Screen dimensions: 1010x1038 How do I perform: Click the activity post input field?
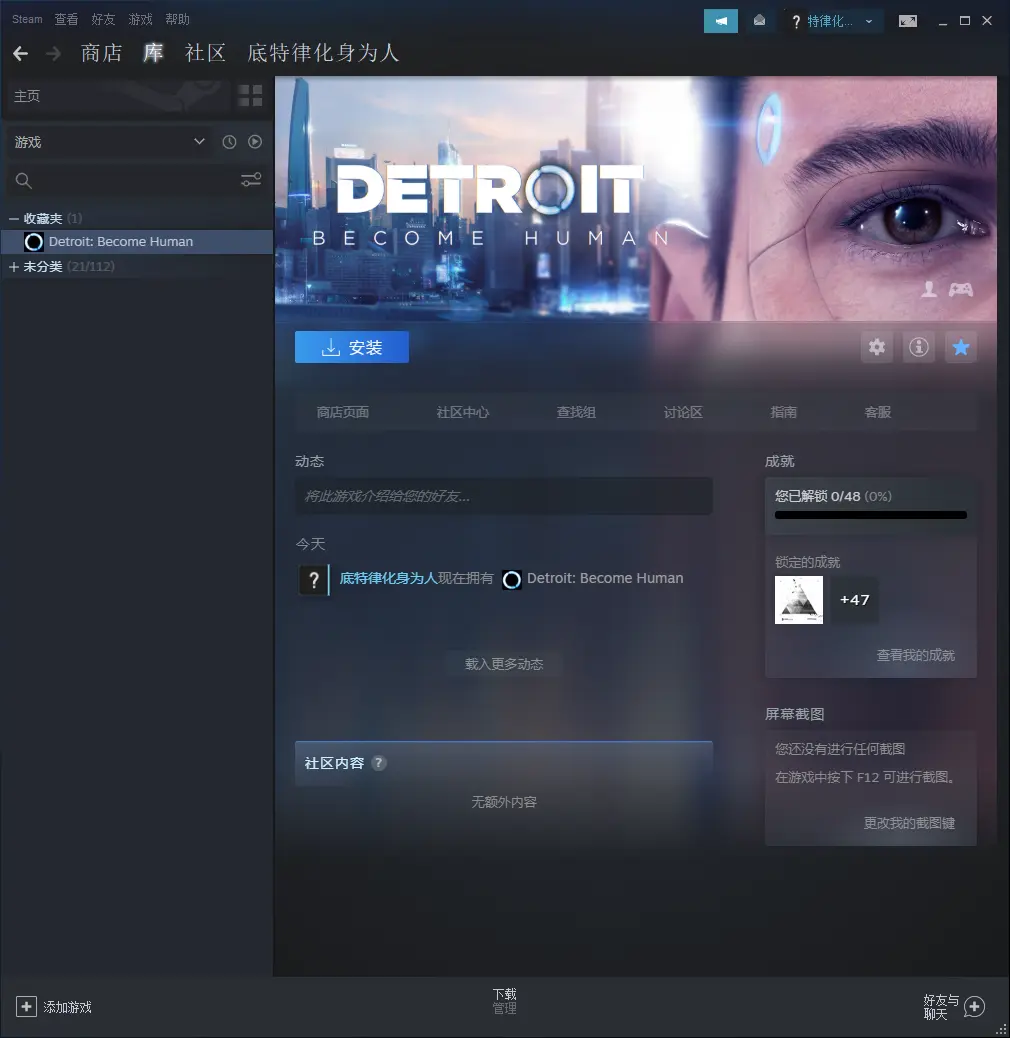click(504, 496)
